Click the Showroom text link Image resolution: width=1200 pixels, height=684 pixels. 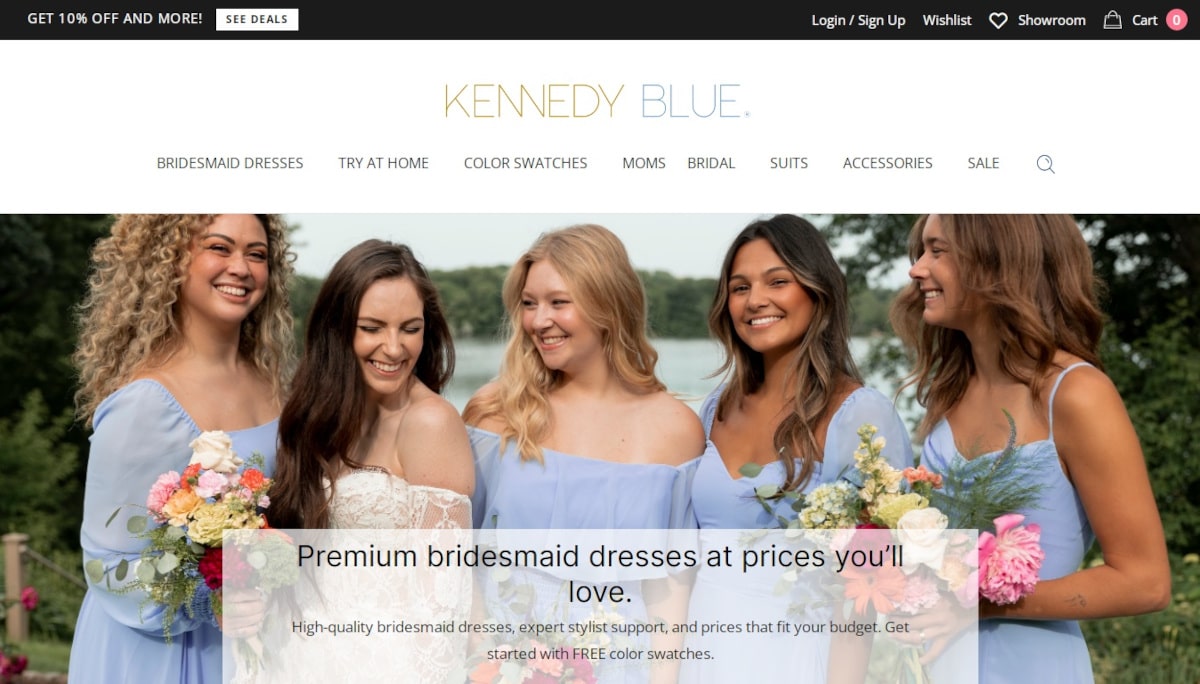click(1052, 20)
